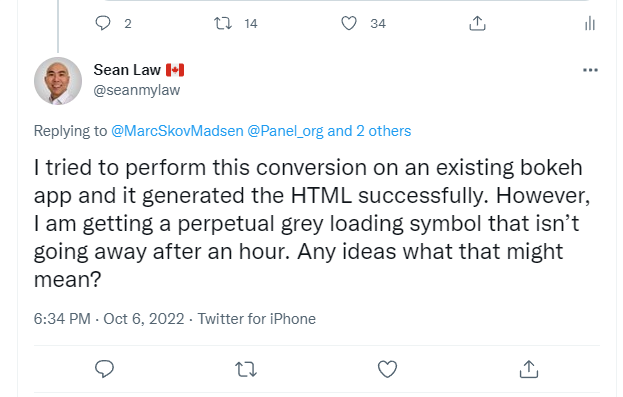Visit @Panel_org profile mention
The image size is (623, 397).
(x=285, y=131)
